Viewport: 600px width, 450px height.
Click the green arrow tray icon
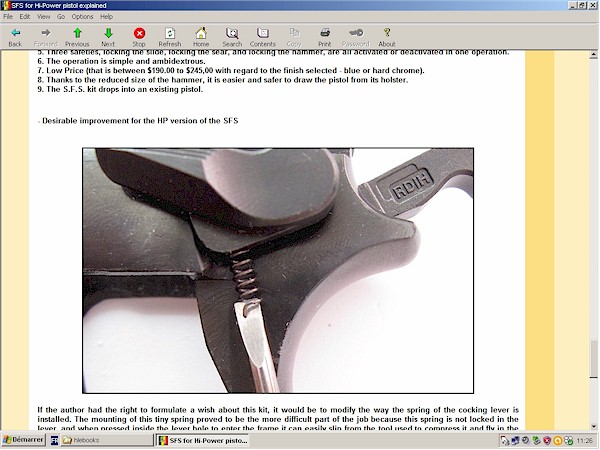[x=536, y=441]
